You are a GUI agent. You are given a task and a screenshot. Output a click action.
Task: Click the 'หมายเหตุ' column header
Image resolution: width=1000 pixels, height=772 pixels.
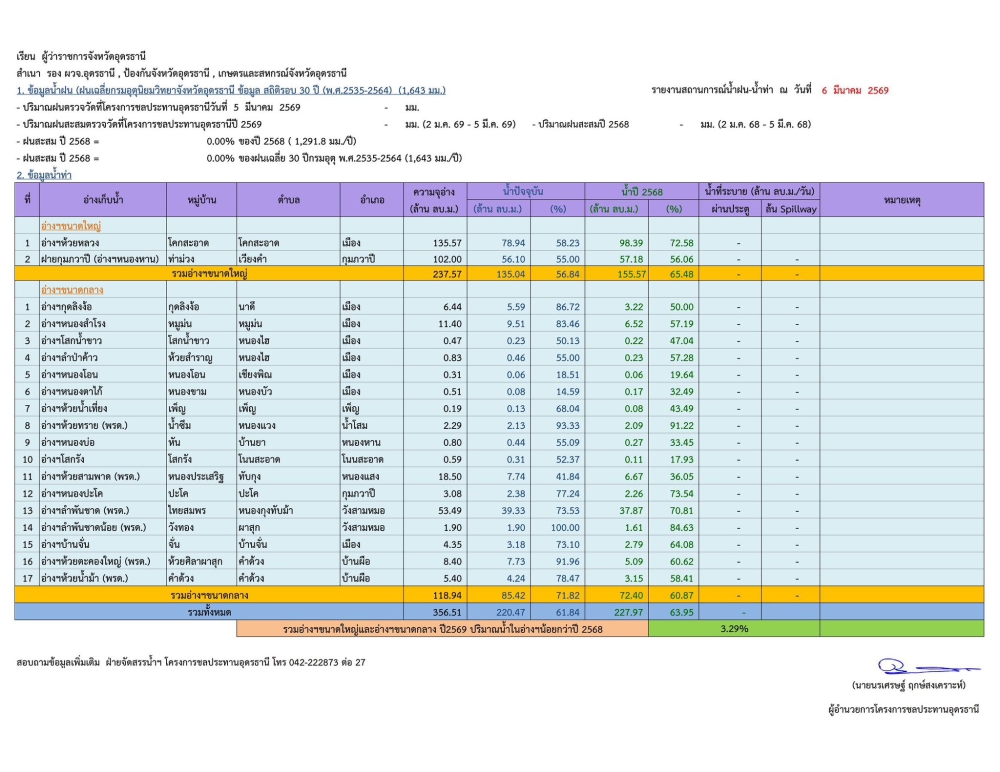click(x=901, y=200)
